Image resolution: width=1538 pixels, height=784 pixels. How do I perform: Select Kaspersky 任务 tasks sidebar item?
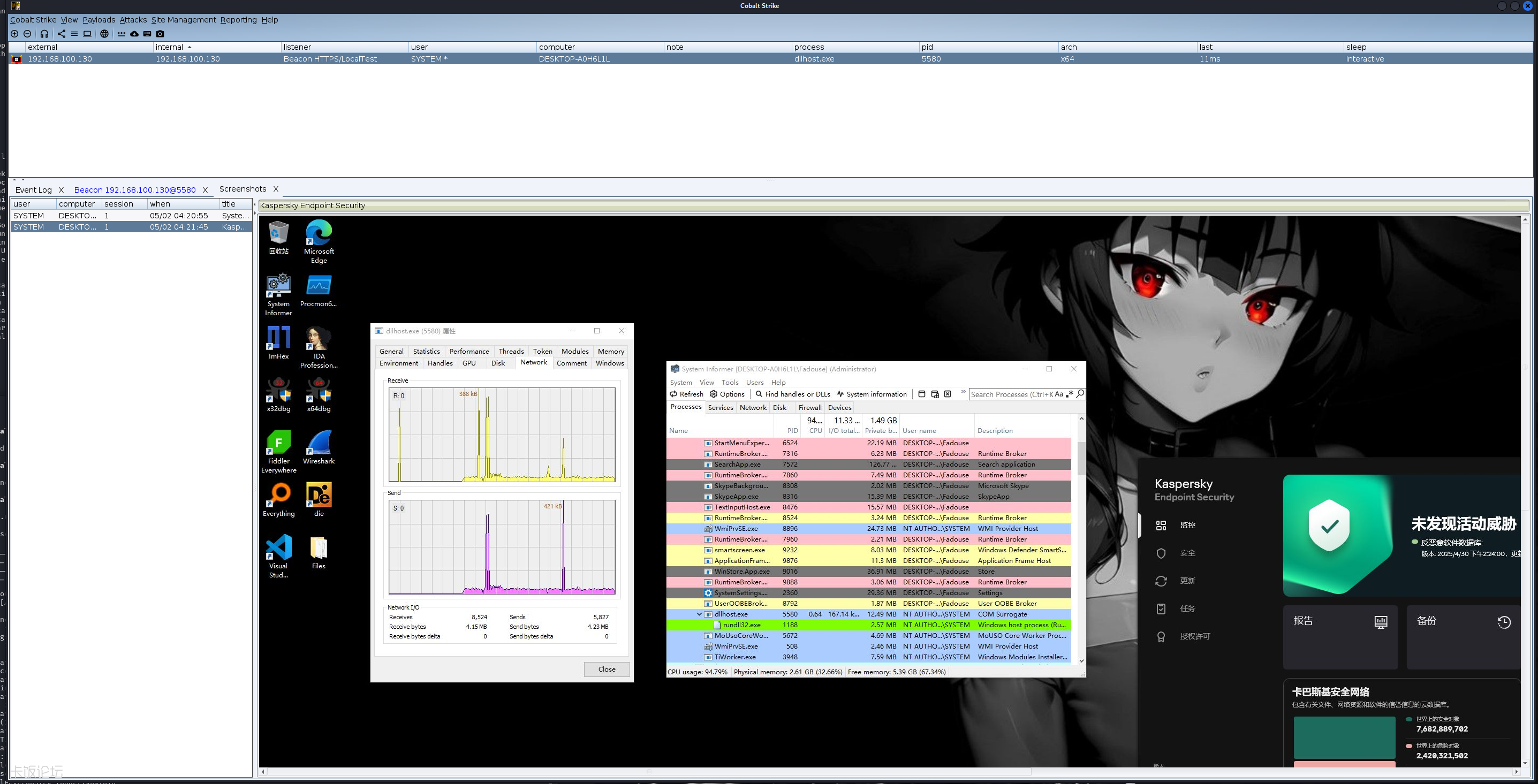click(1176, 608)
